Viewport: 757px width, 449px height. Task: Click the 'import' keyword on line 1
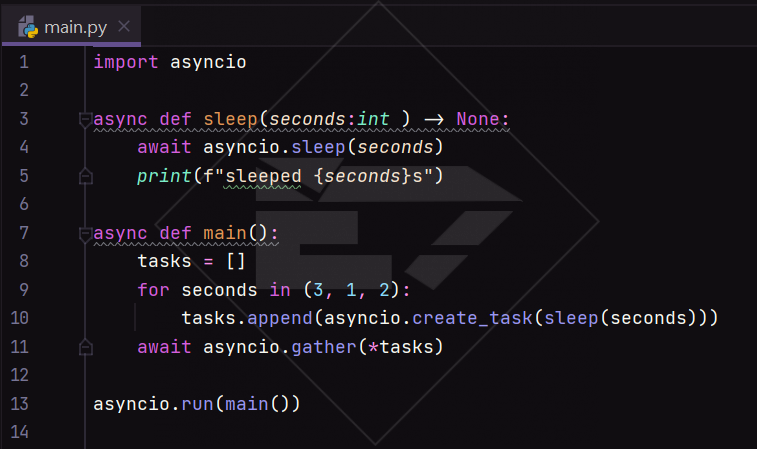(x=126, y=62)
